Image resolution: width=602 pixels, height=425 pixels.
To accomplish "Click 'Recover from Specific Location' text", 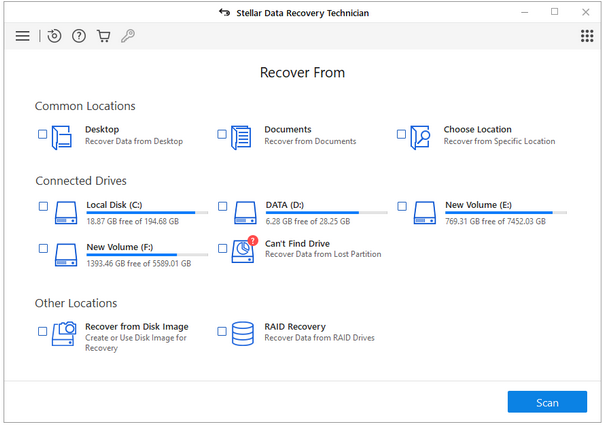I will [499, 141].
